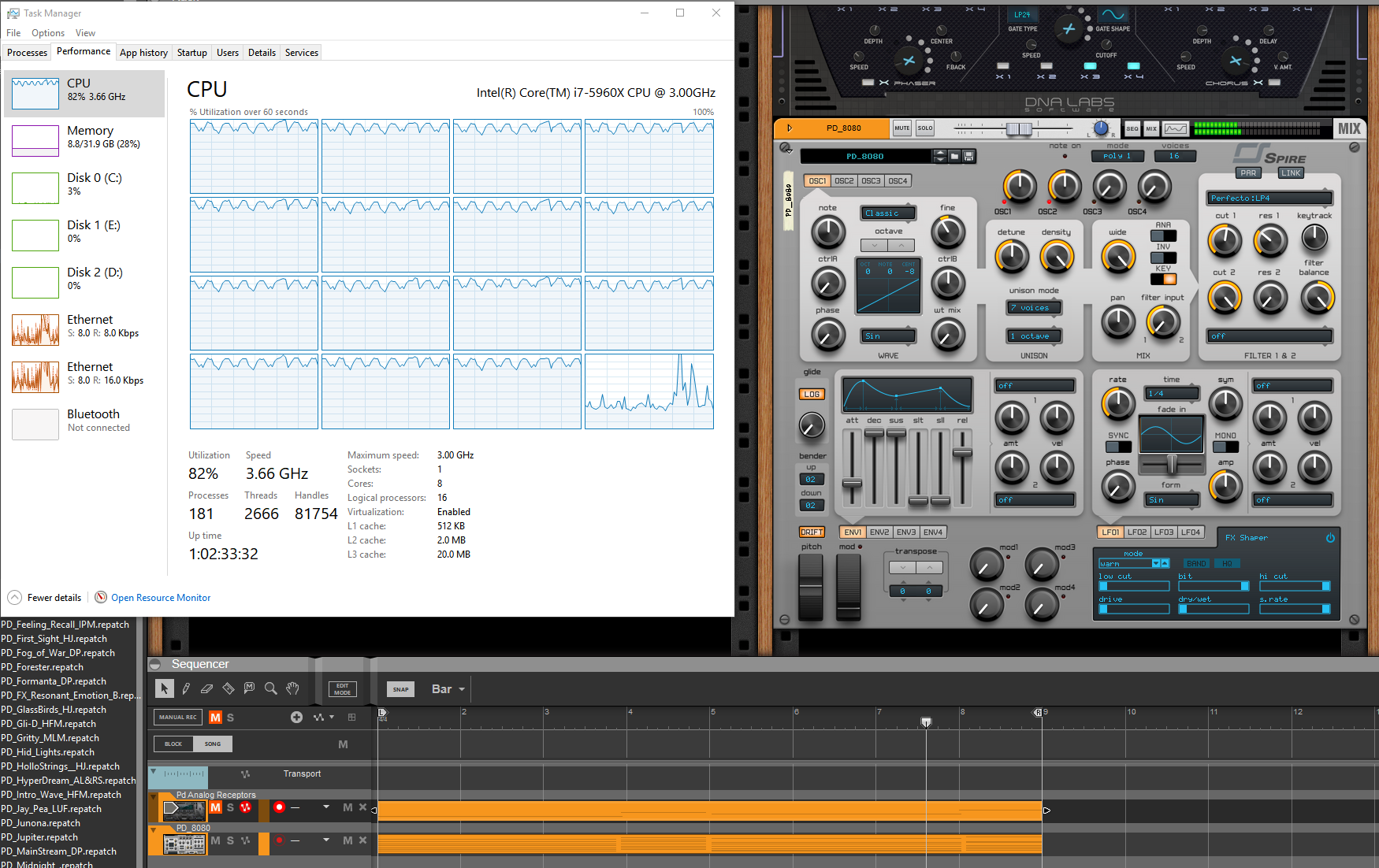This screenshot has height=868, width=1379.
Task: Click the SOLO button on PD_8080 strip
Action: point(925,128)
